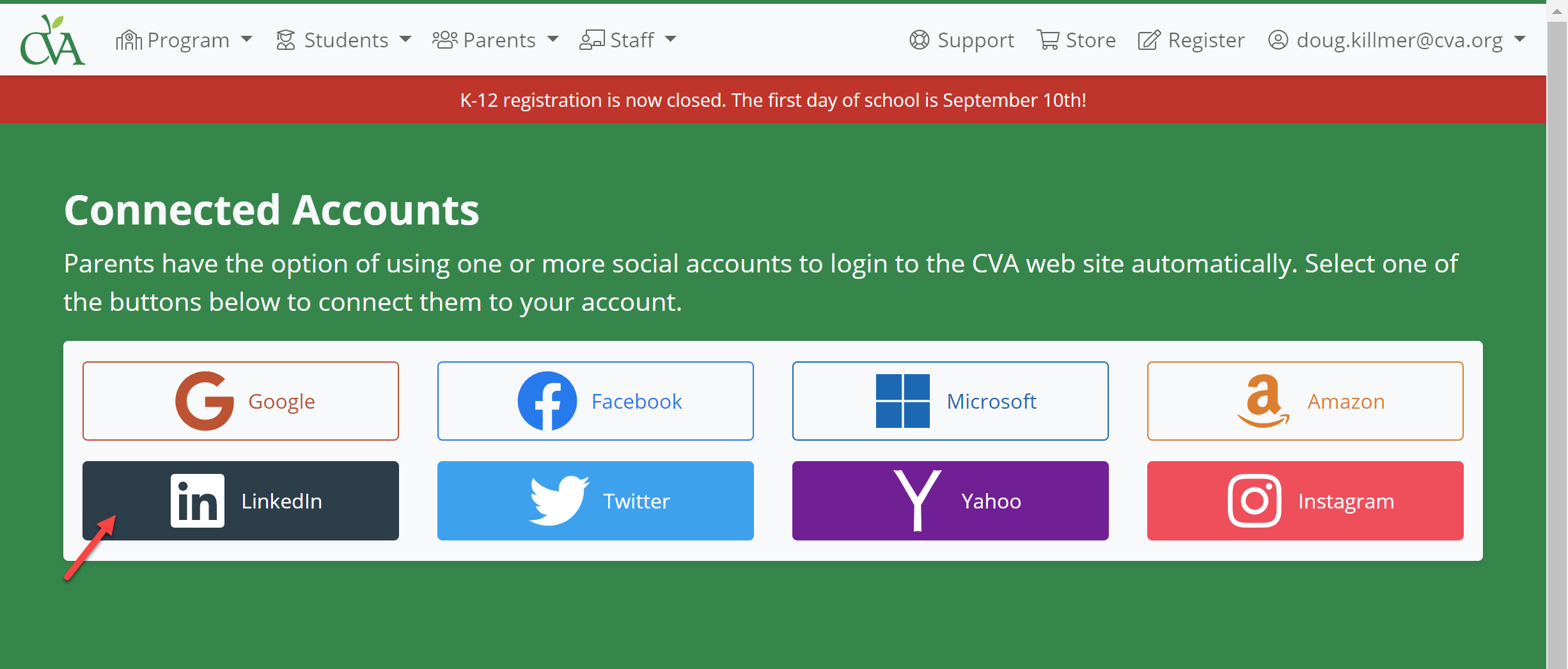
Task: Click the Yahoo Y logo icon
Action: point(918,501)
